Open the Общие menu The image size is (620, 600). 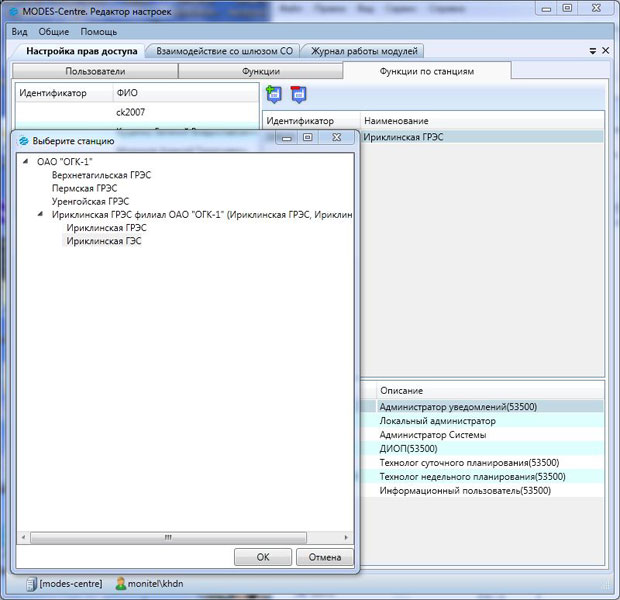[54, 32]
